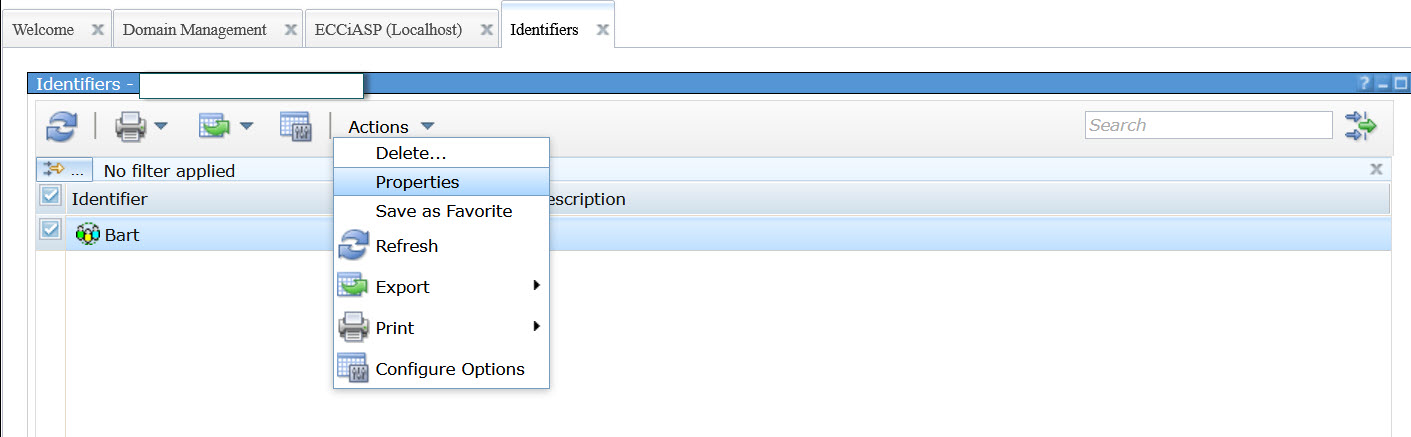This screenshot has height=437, width=1411.
Task: Close the ECCiASP (Localhost) tab
Action: (x=485, y=29)
